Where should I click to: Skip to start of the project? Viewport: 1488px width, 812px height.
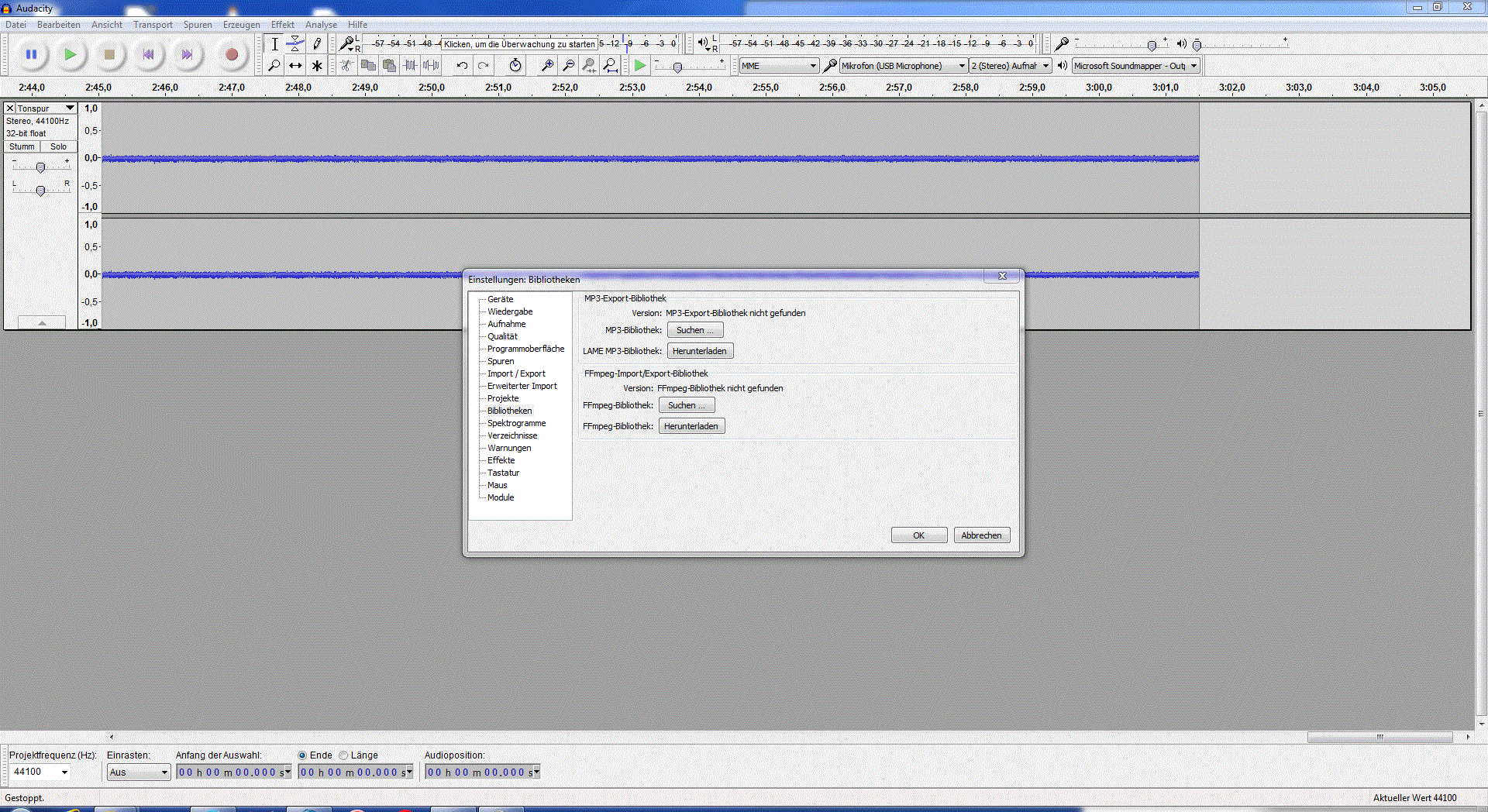(x=148, y=54)
